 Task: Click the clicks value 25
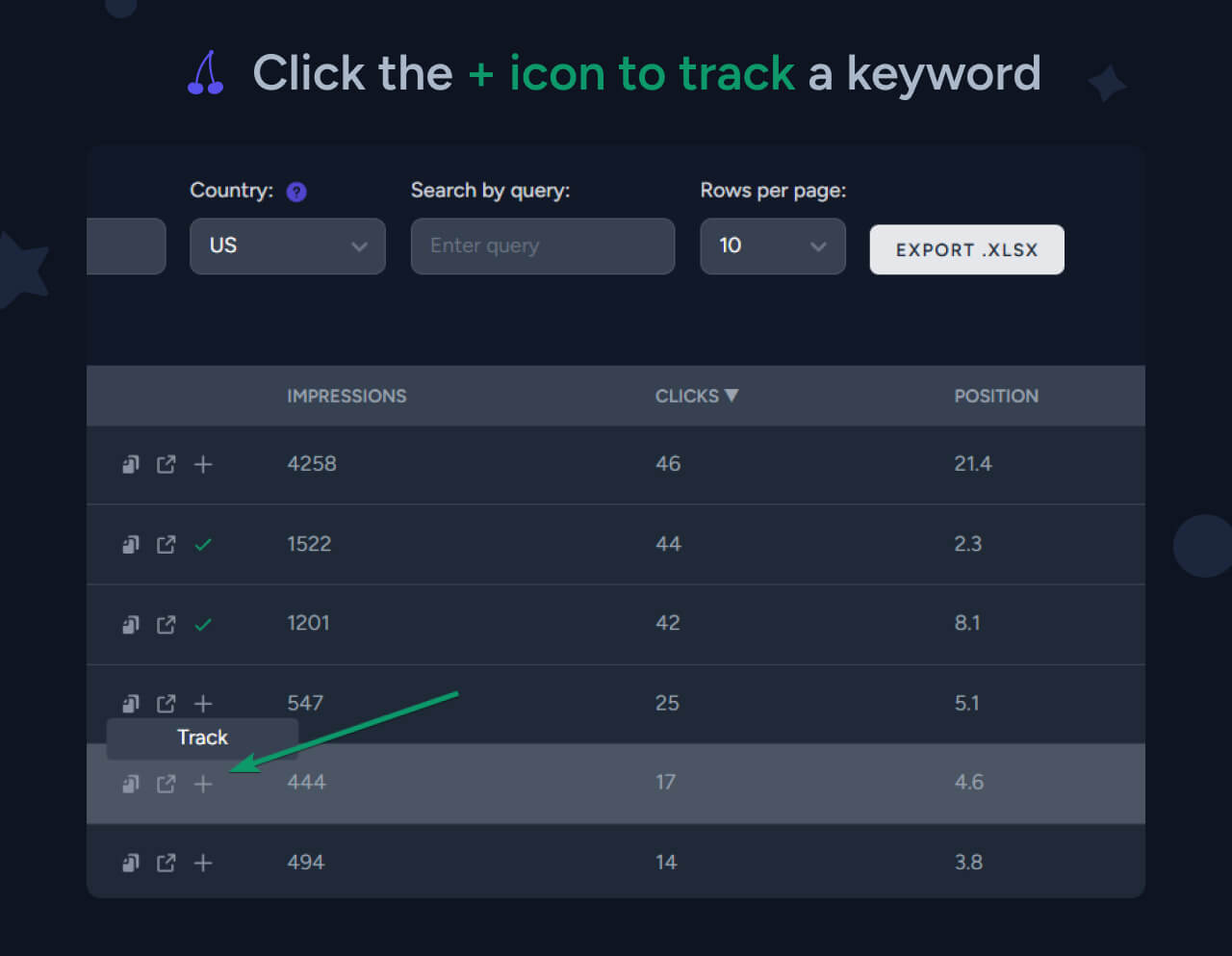(x=667, y=703)
